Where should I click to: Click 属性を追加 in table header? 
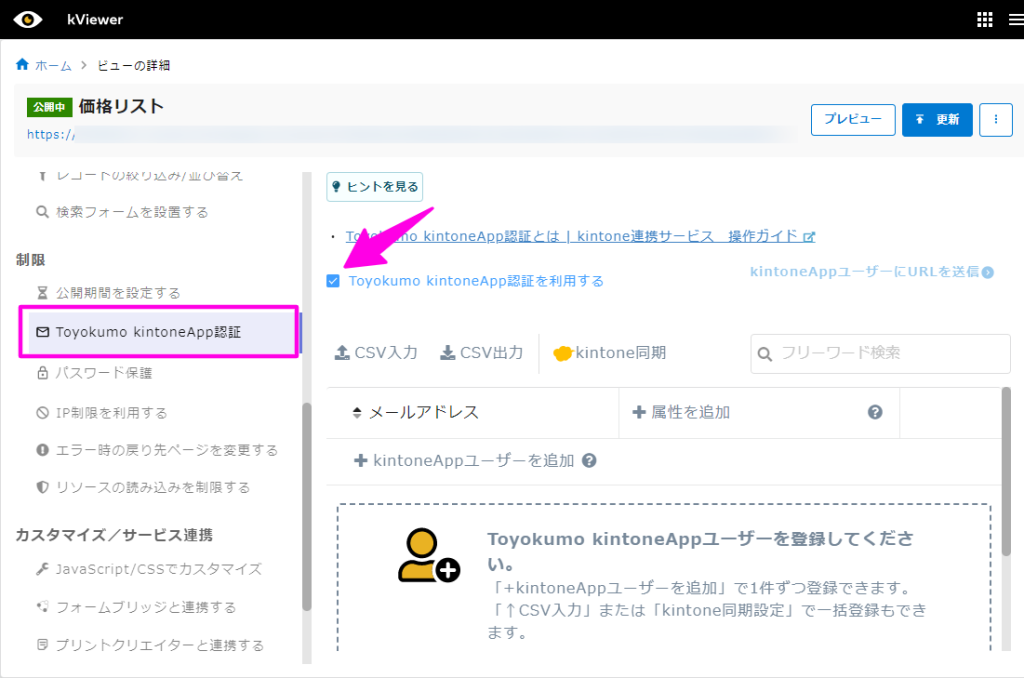[x=681, y=412]
